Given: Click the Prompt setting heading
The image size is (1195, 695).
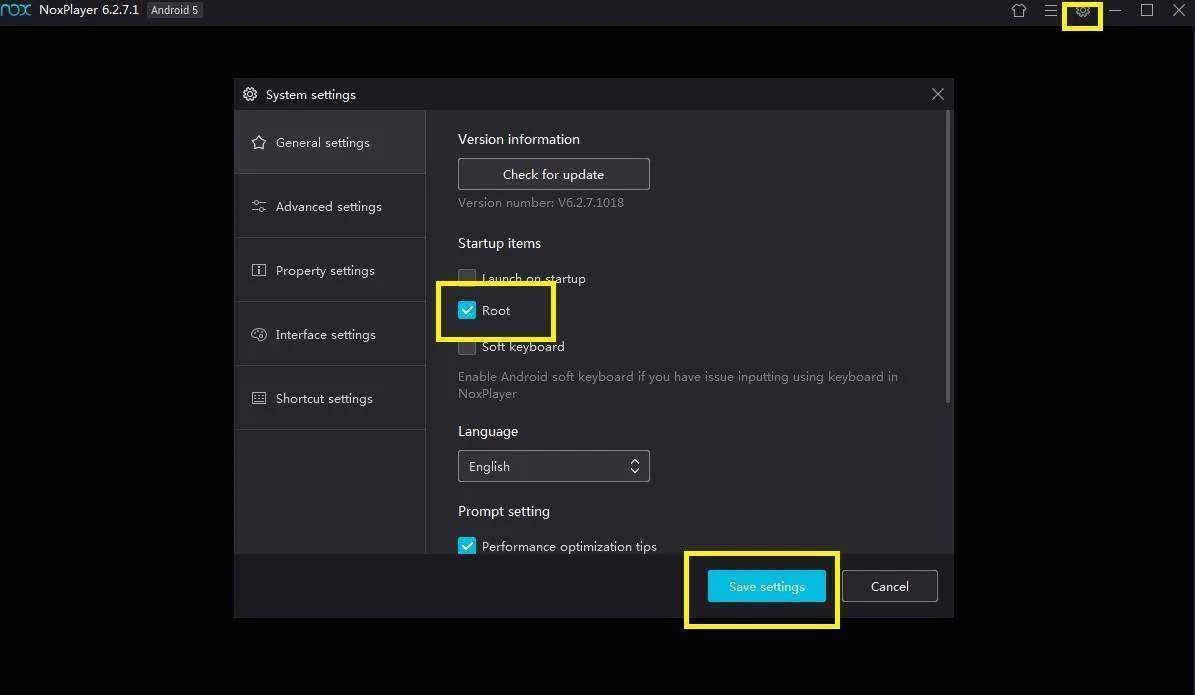Looking at the screenshot, I should [504, 511].
